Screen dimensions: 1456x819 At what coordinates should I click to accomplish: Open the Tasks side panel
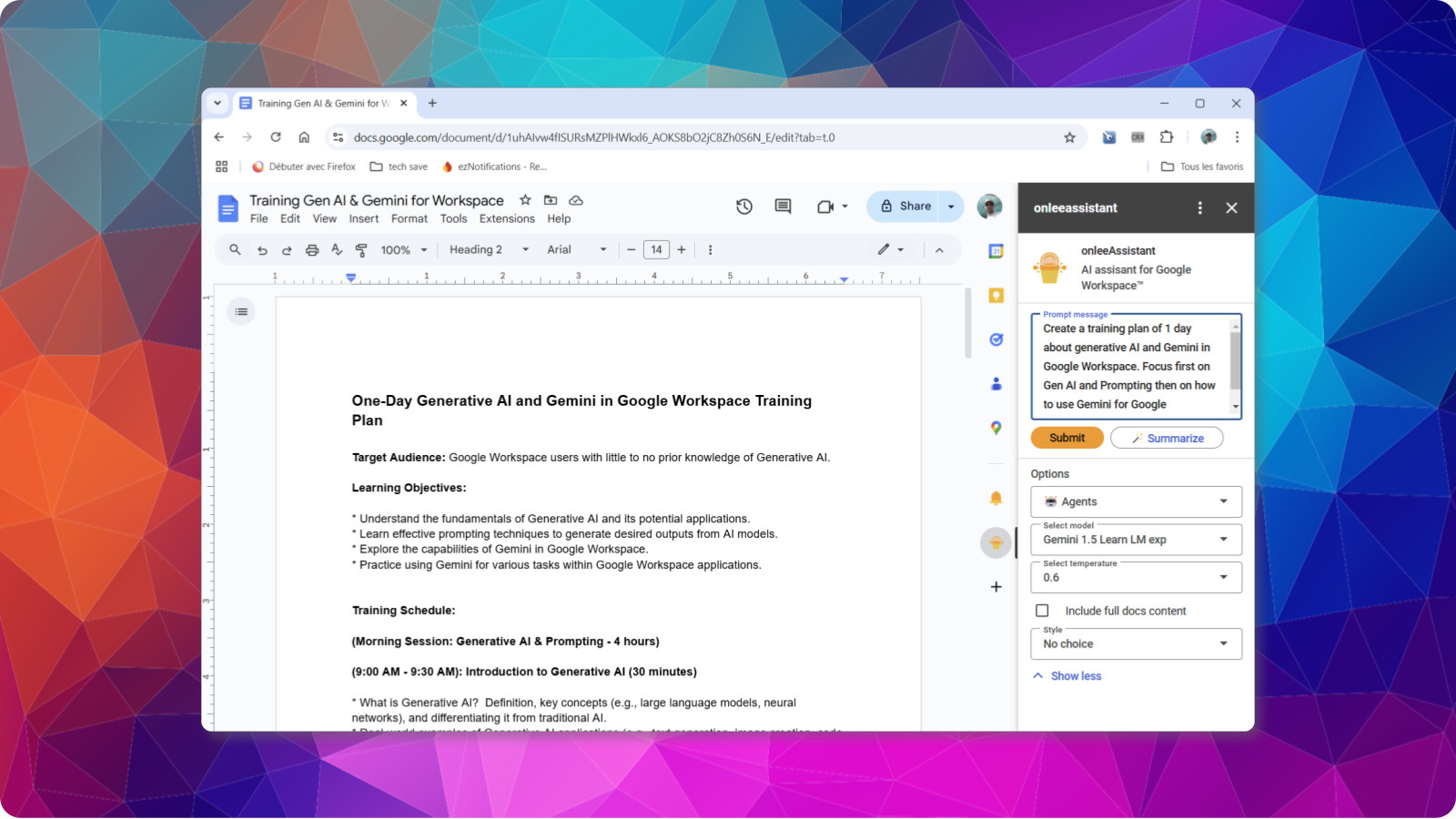point(996,339)
